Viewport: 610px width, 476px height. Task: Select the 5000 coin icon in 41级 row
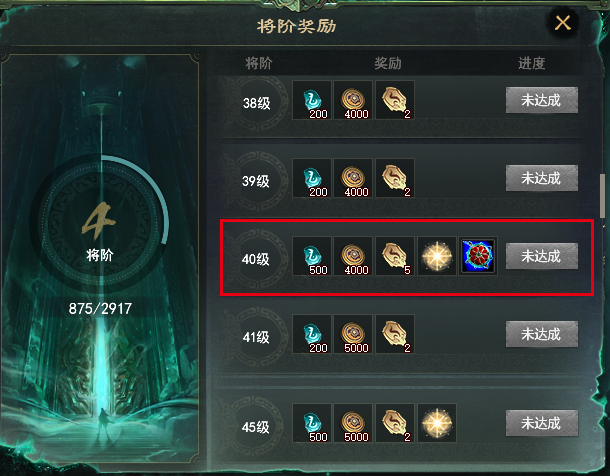point(353,334)
